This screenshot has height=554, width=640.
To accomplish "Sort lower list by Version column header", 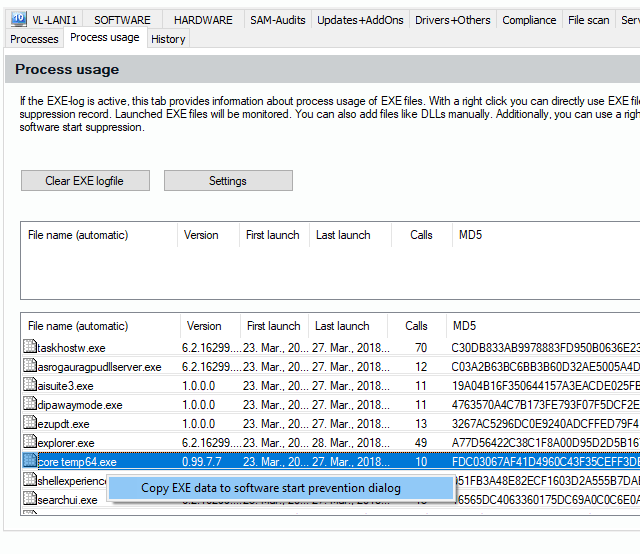I will tap(204, 326).
